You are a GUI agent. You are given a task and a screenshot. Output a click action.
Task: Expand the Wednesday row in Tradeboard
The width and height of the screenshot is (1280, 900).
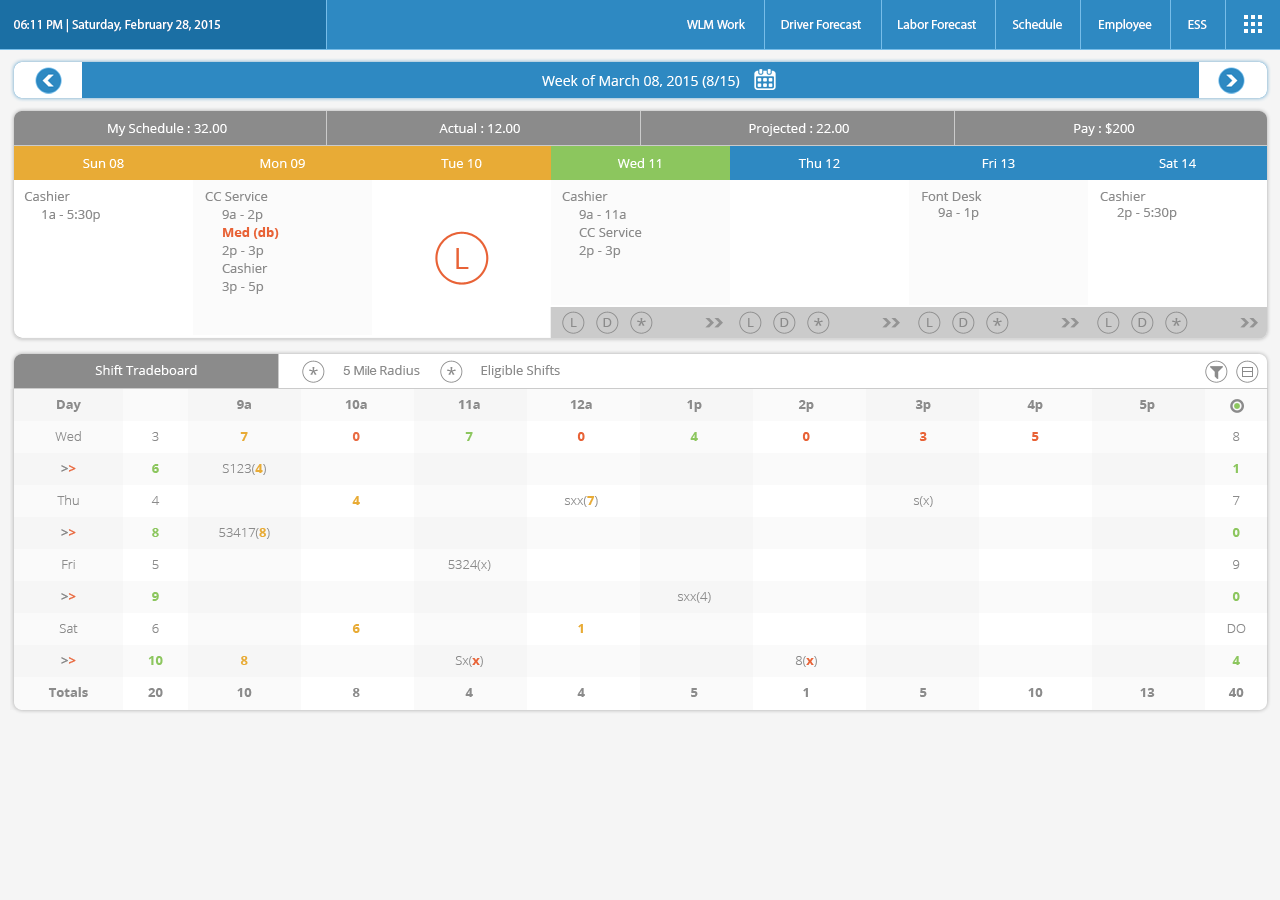point(68,468)
